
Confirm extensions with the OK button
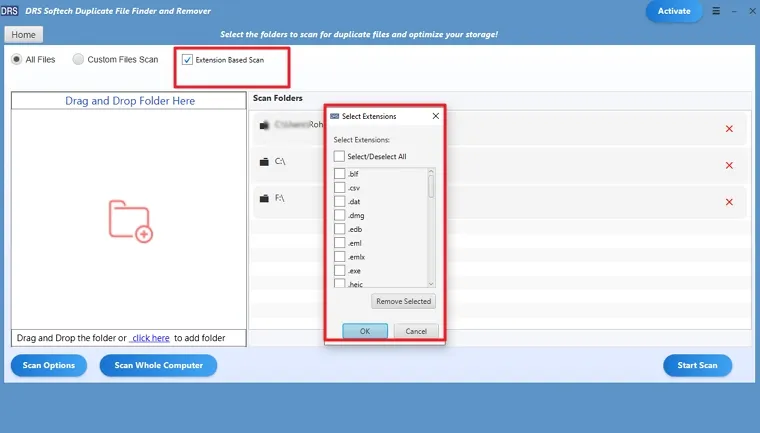click(x=365, y=331)
